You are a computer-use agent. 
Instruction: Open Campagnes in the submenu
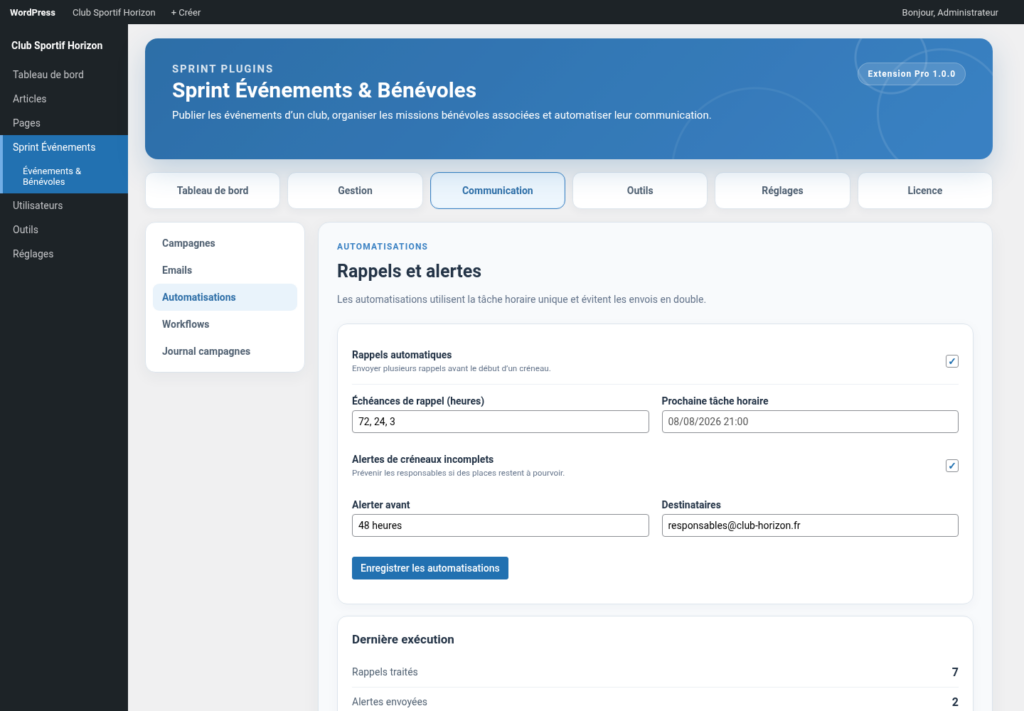click(x=225, y=243)
